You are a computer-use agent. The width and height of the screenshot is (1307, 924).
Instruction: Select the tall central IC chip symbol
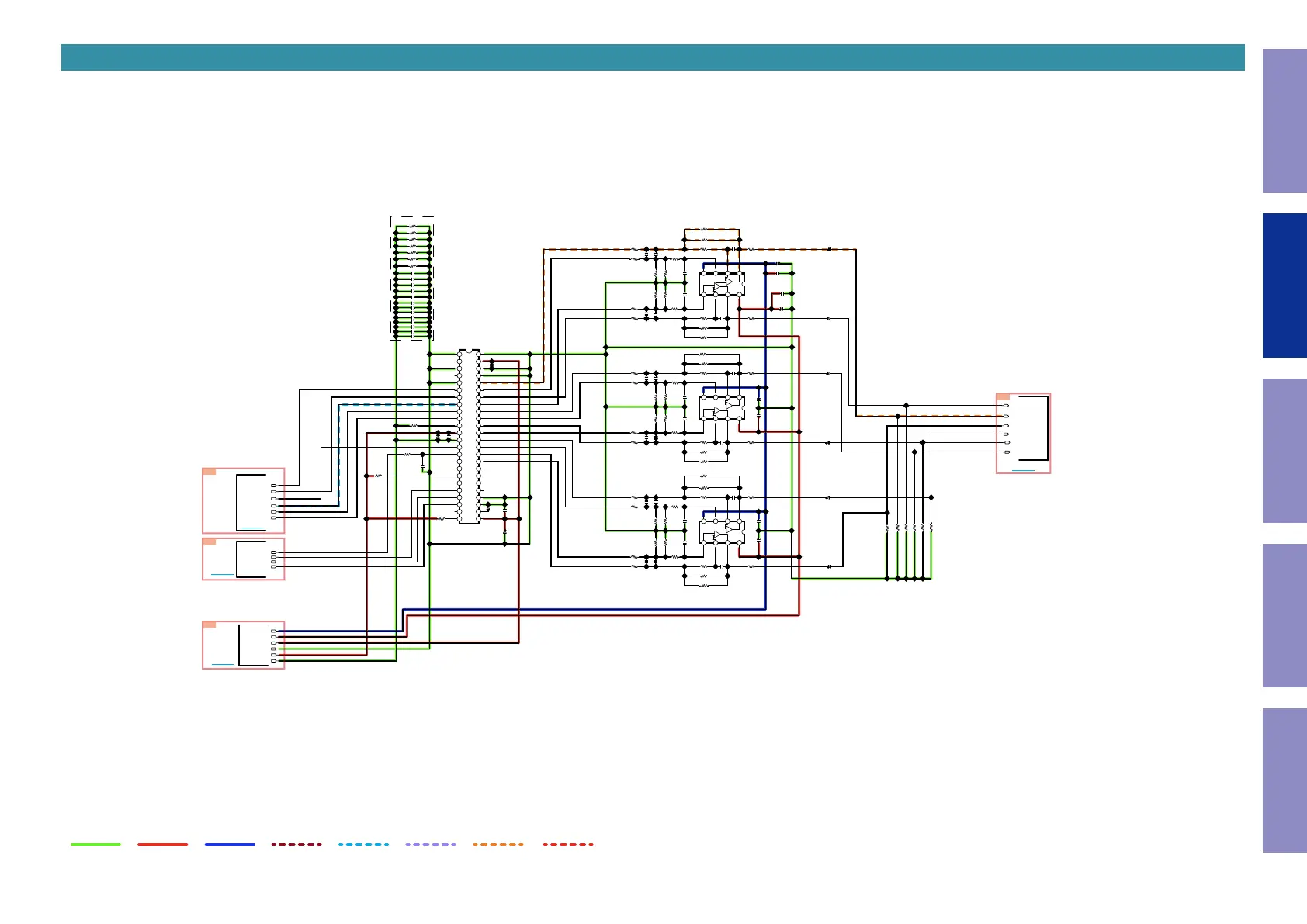469,437
